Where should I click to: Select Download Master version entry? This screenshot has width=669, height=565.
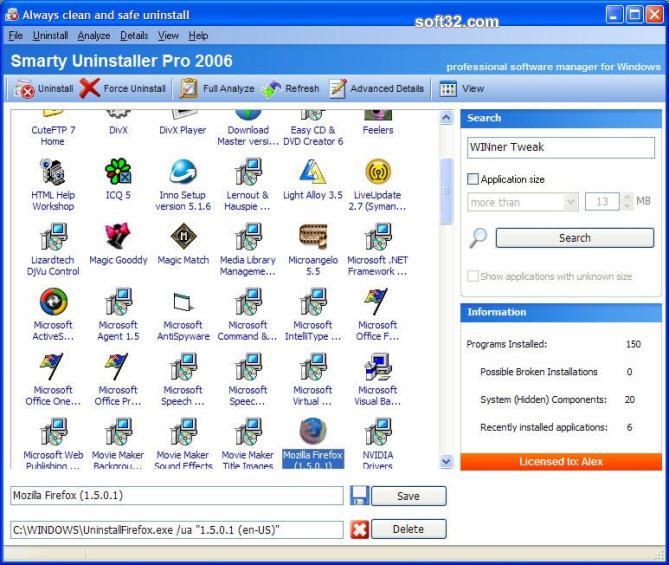click(x=248, y=129)
